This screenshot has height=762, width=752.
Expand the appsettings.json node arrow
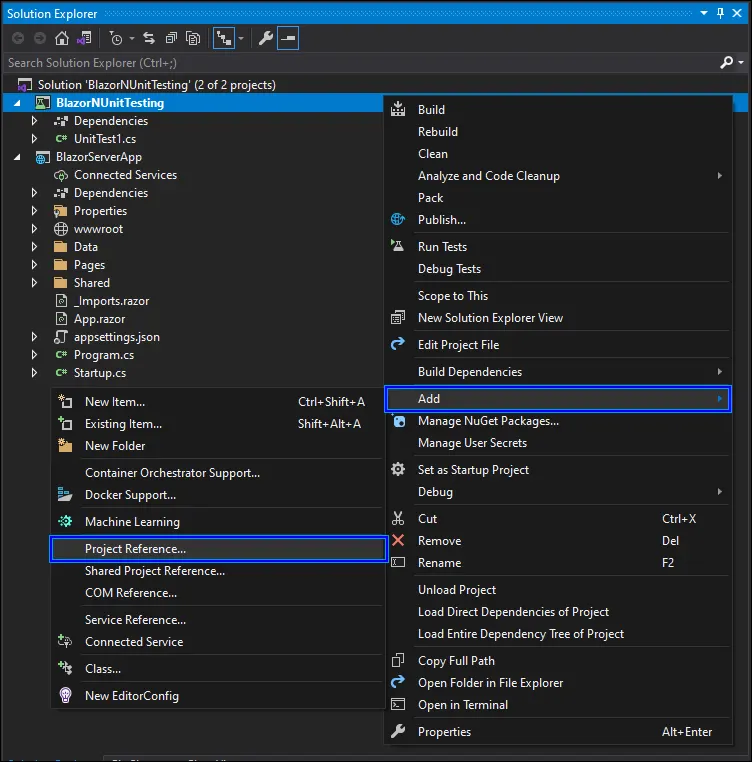[x=34, y=336]
